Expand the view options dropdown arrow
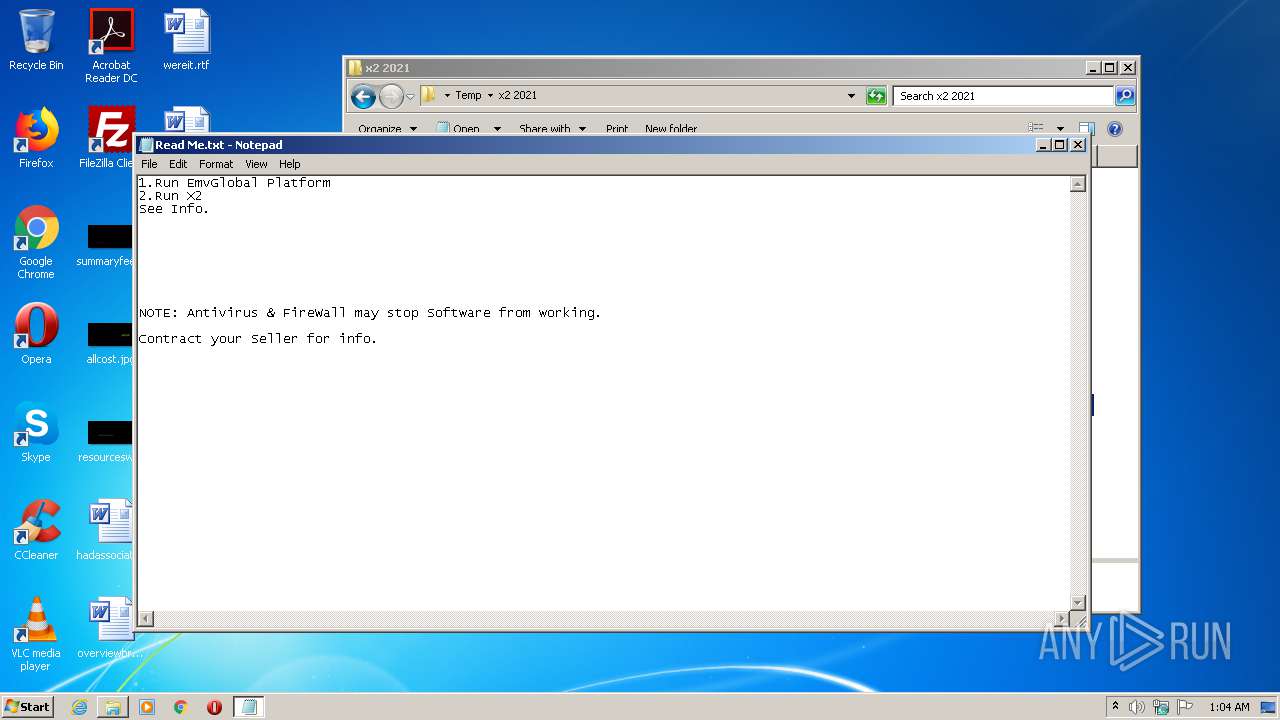 (x=1061, y=129)
